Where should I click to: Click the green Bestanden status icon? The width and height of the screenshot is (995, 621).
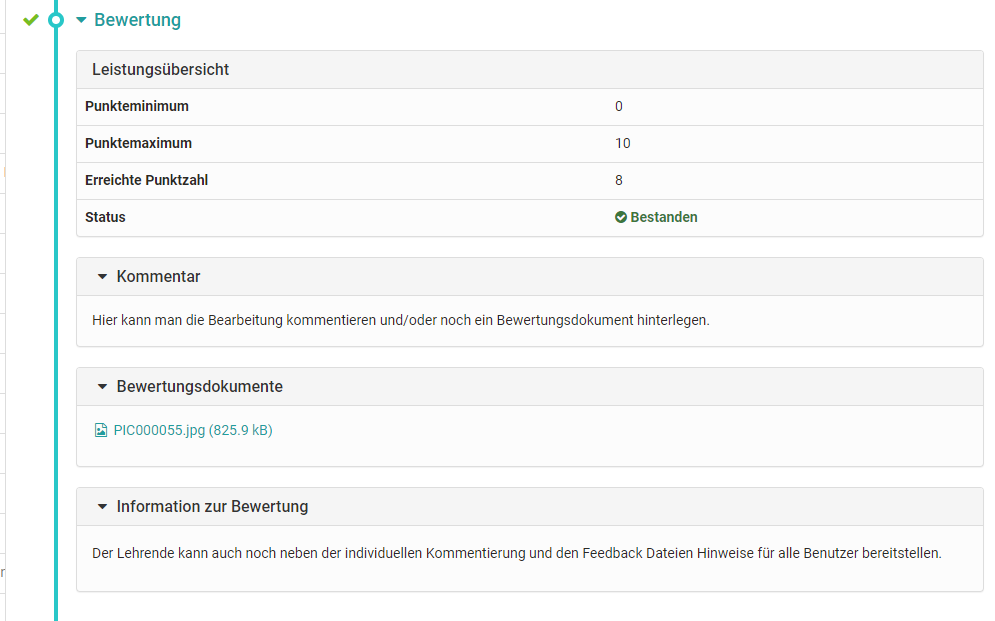point(621,217)
